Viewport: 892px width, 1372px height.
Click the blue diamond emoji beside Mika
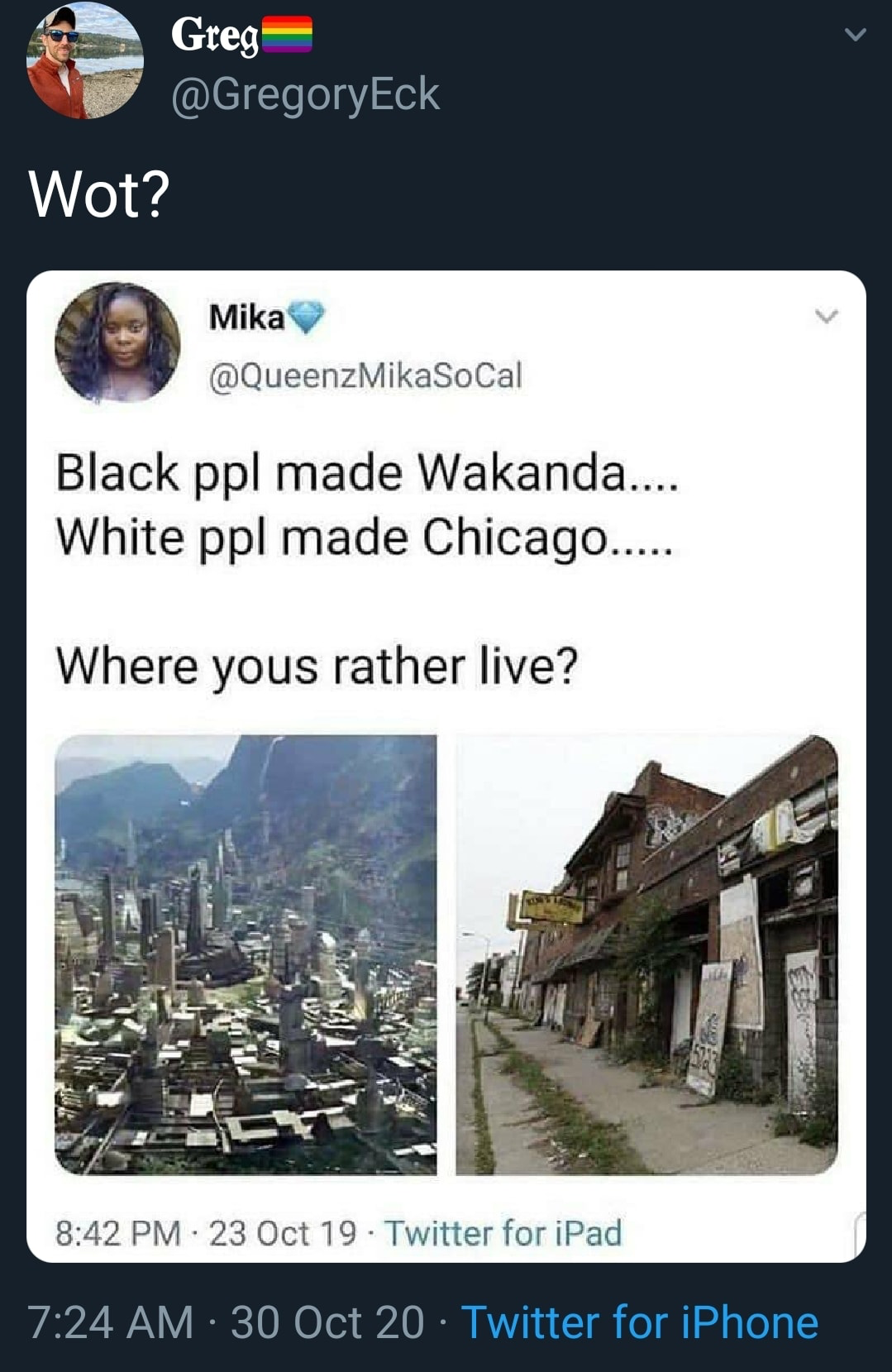[x=307, y=318]
